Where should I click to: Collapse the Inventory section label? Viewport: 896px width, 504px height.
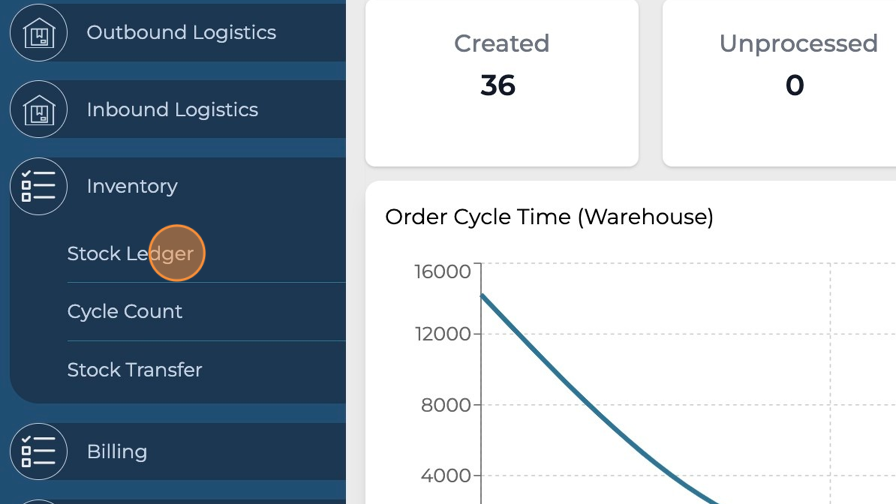132,186
